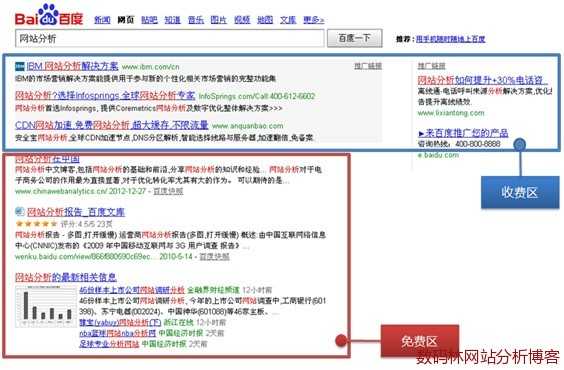Click the blue 收费区 label box

click(x=520, y=192)
